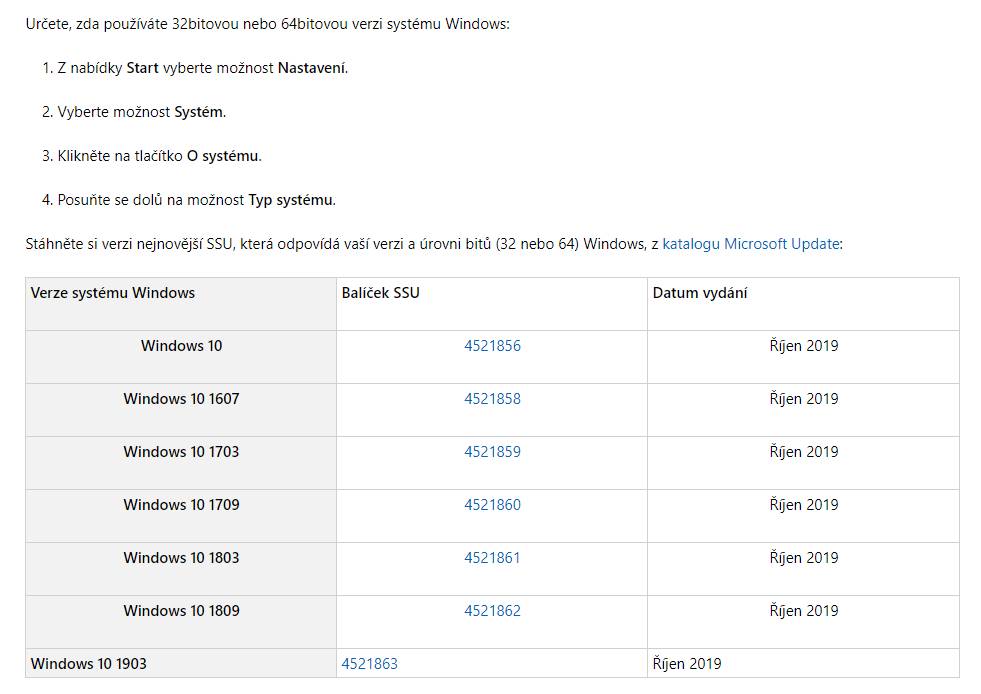Click the bold Typ systému text
Image resolution: width=981 pixels, height=694 pixels.
[x=290, y=200]
